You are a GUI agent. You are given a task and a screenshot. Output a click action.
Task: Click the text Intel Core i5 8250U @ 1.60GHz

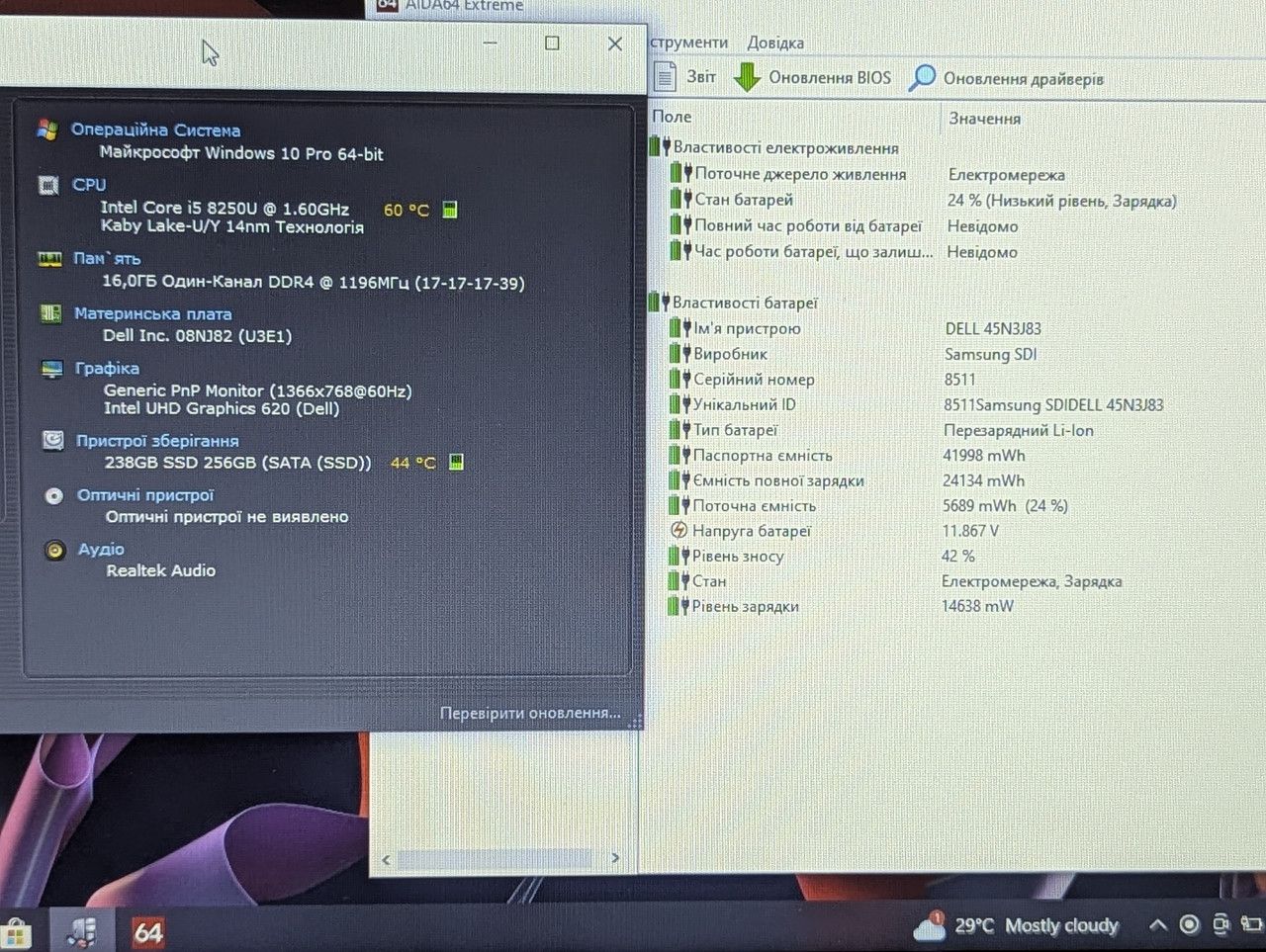point(225,209)
